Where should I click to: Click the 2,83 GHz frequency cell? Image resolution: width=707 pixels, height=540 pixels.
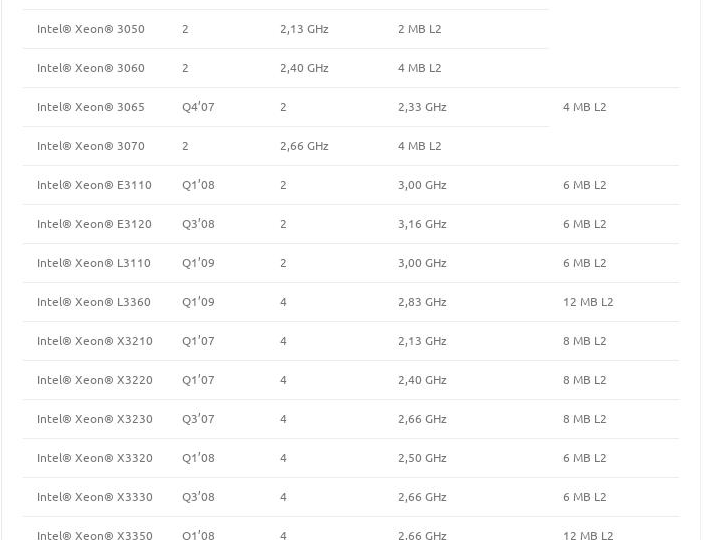(x=422, y=302)
